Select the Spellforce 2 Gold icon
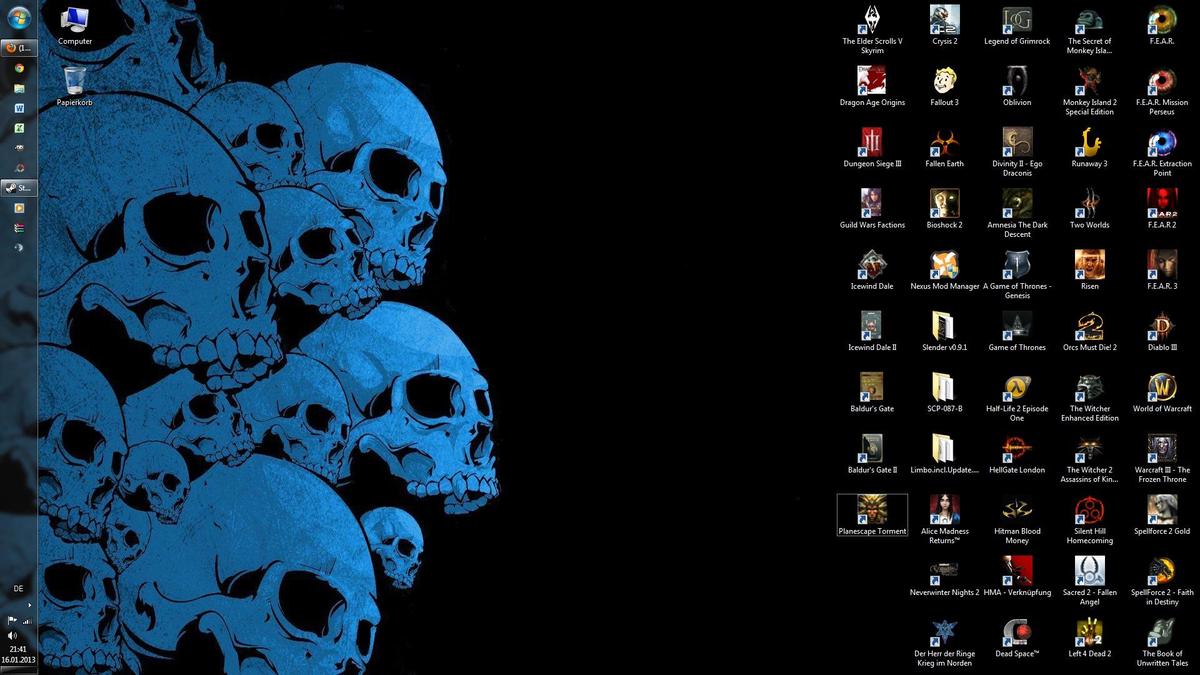The width and height of the screenshot is (1200, 675). 1162,514
